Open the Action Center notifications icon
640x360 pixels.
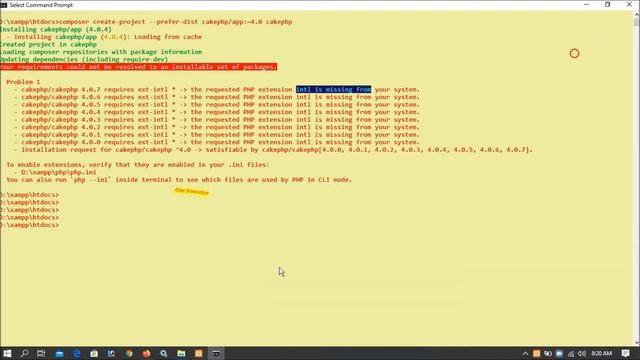pos(625,353)
